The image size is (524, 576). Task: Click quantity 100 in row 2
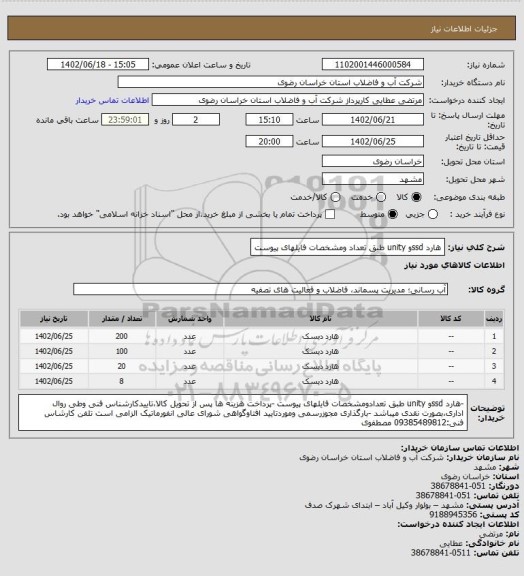pyautogui.click(x=122, y=351)
